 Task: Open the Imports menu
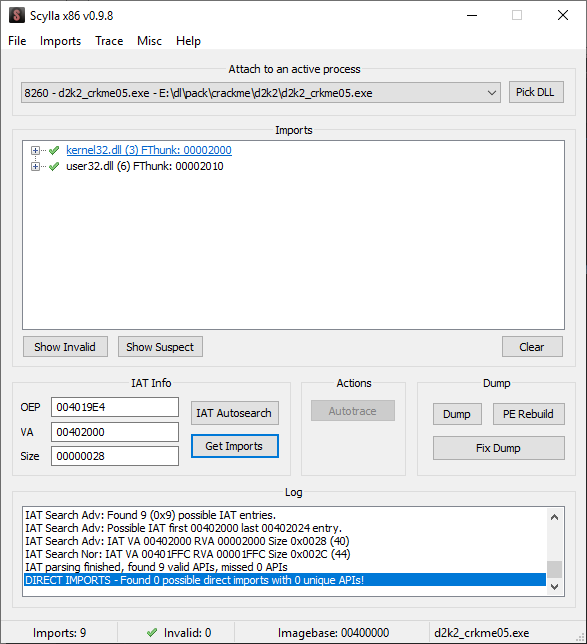(x=60, y=41)
